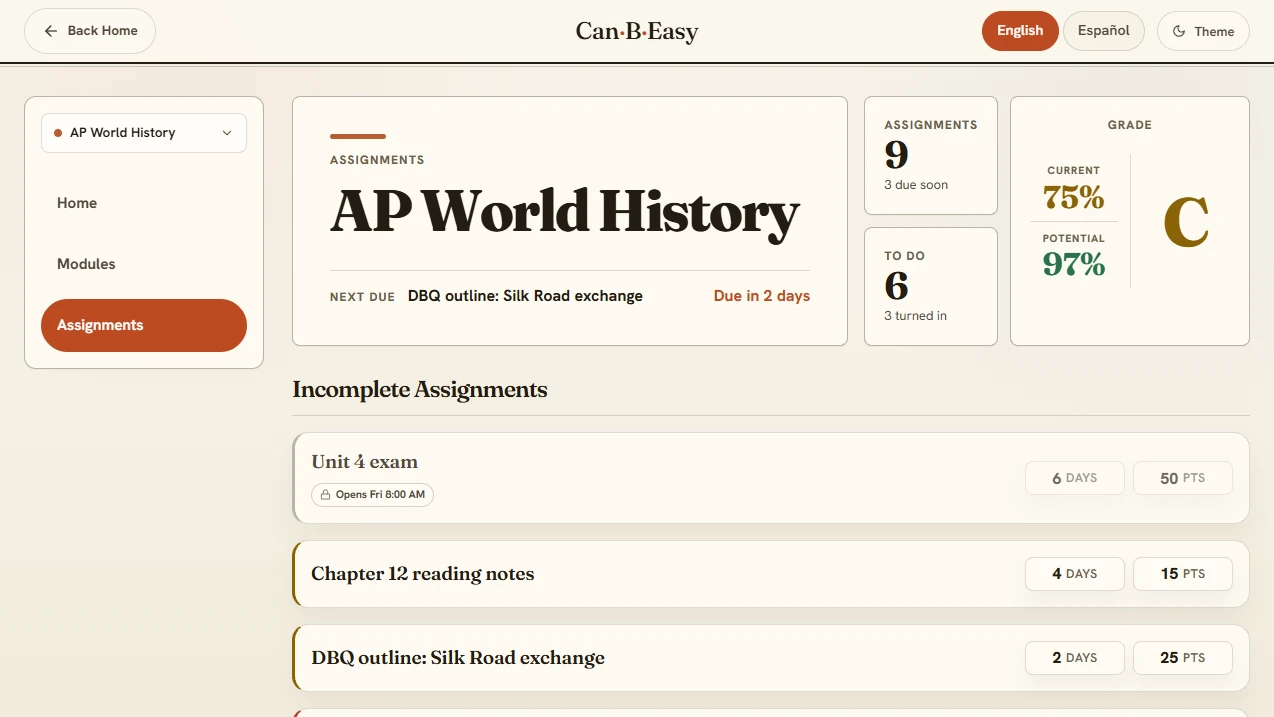Switch language to English
Viewport: 1274px width, 717px height.
click(x=1020, y=31)
